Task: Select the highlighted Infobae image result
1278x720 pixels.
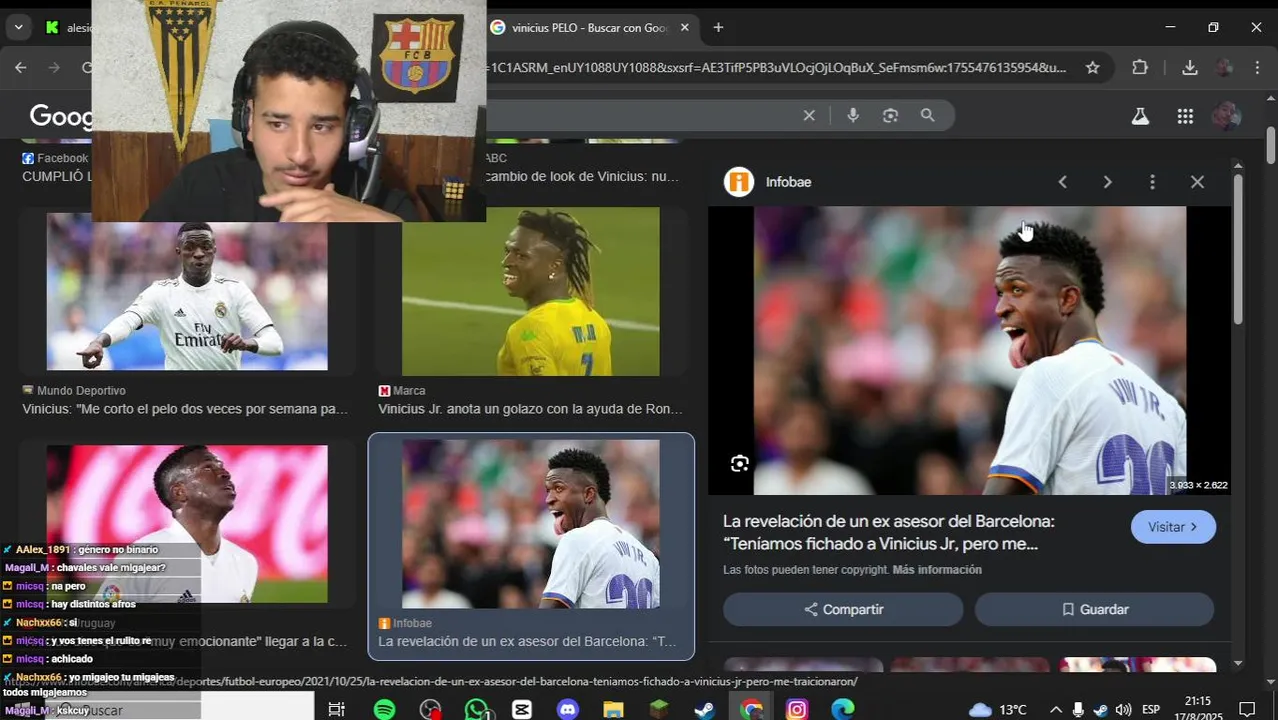Action: coord(530,524)
